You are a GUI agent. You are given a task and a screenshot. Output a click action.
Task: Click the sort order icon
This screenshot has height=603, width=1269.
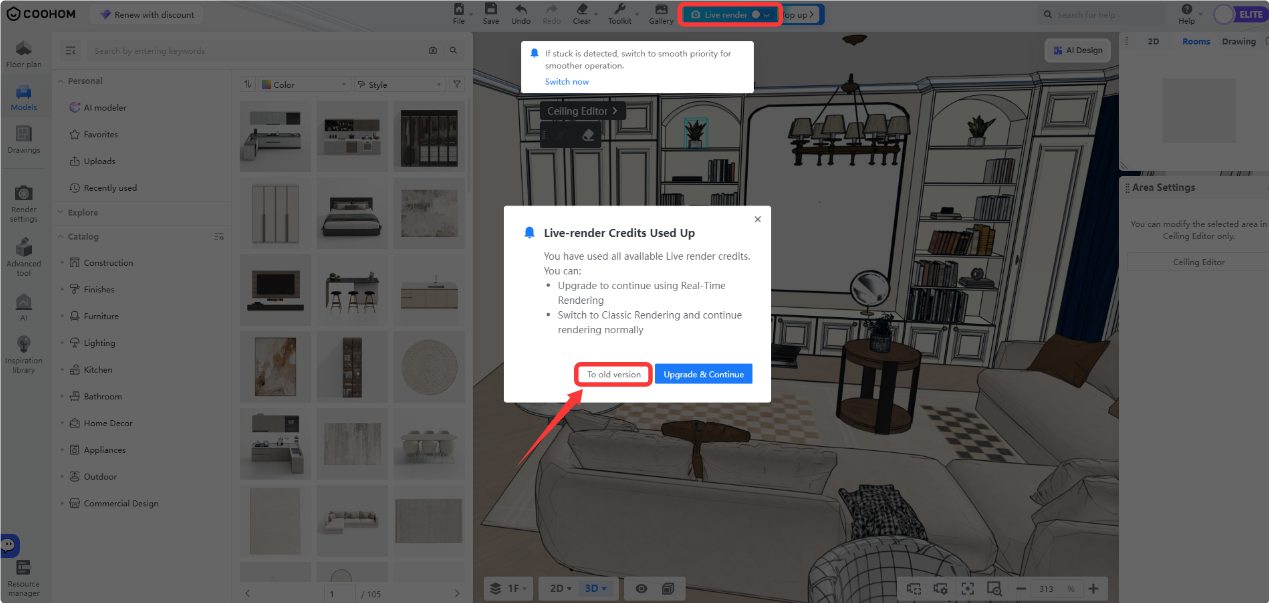[248, 85]
